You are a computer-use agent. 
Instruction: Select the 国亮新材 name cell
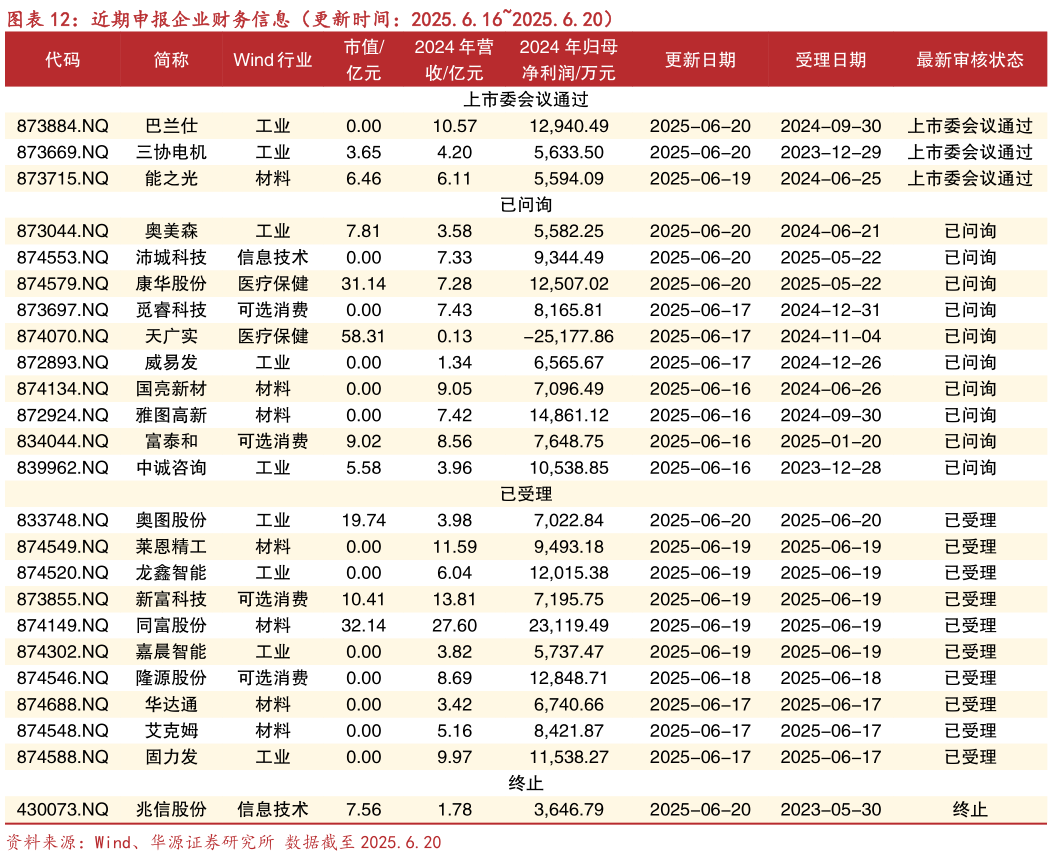click(x=171, y=389)
